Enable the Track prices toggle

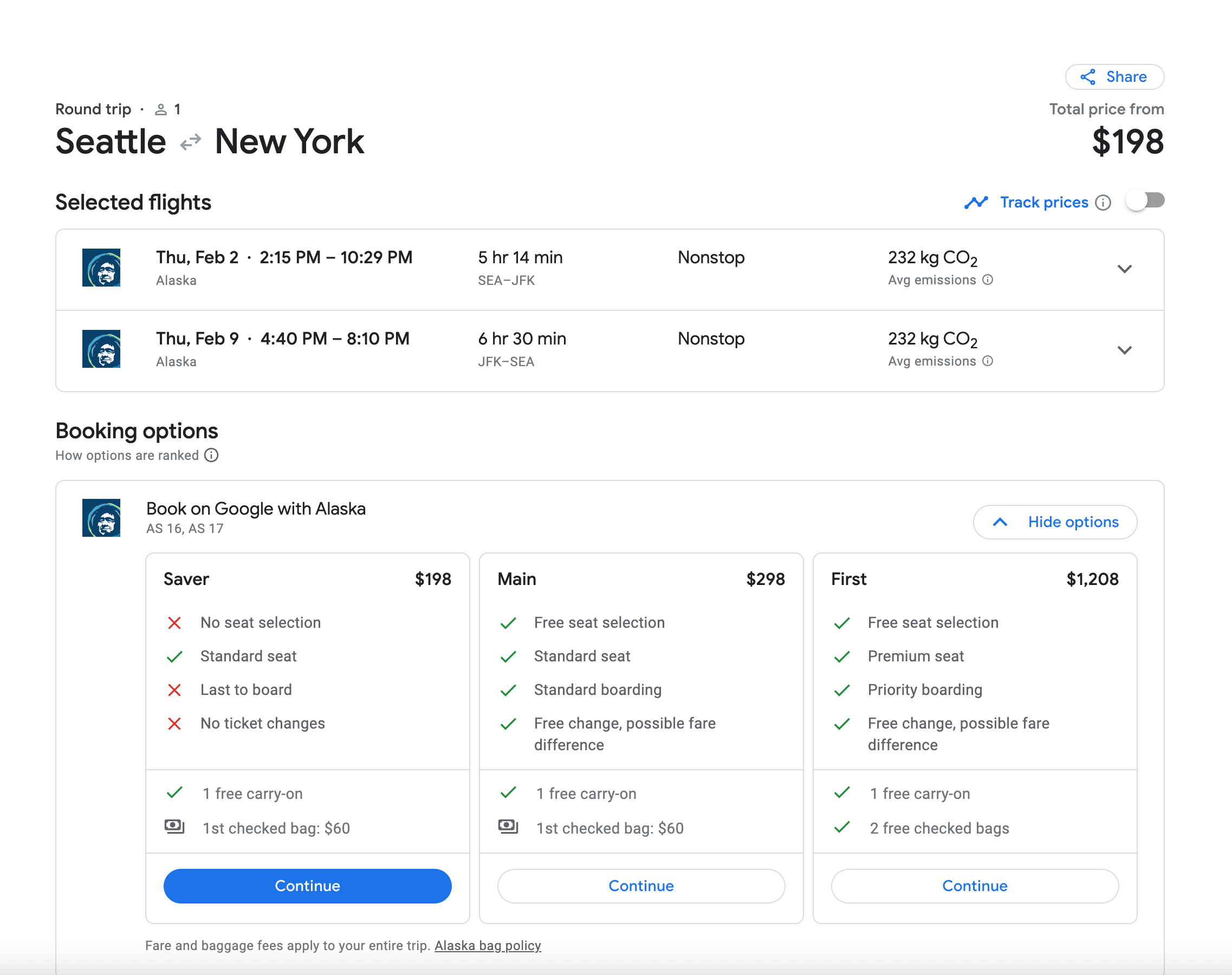[x=1145, y=201]
